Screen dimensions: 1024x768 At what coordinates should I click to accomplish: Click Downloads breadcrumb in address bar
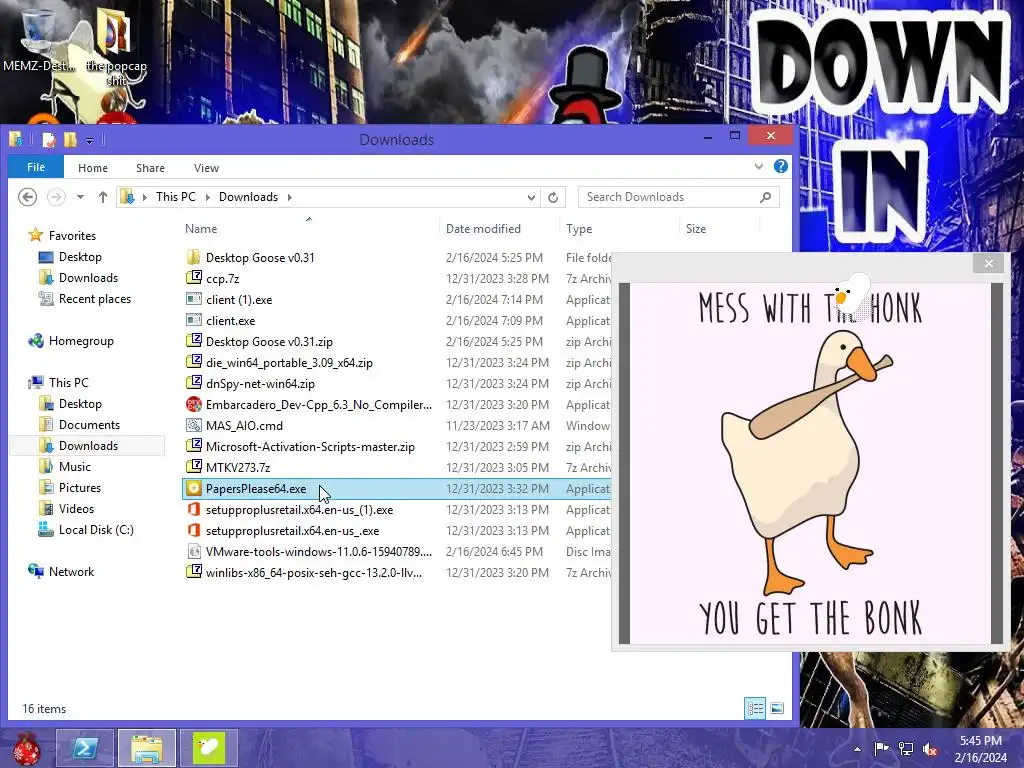click(x=248, y=197)
